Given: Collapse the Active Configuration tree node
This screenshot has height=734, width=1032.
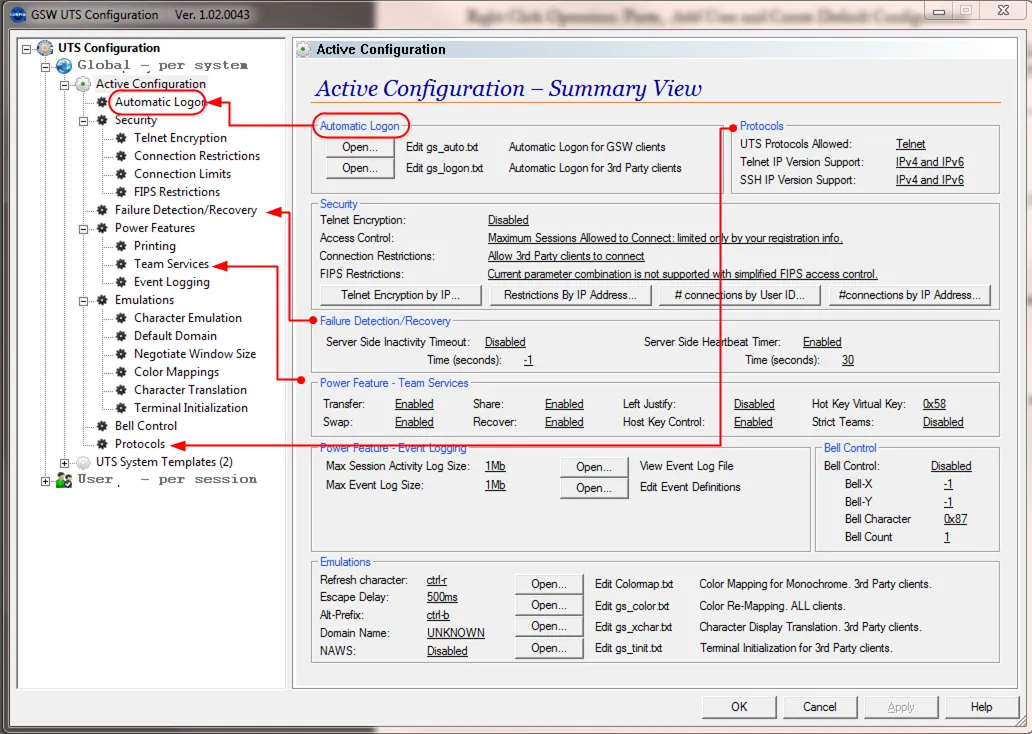Looking at the screenshot, I should point(64,84).
